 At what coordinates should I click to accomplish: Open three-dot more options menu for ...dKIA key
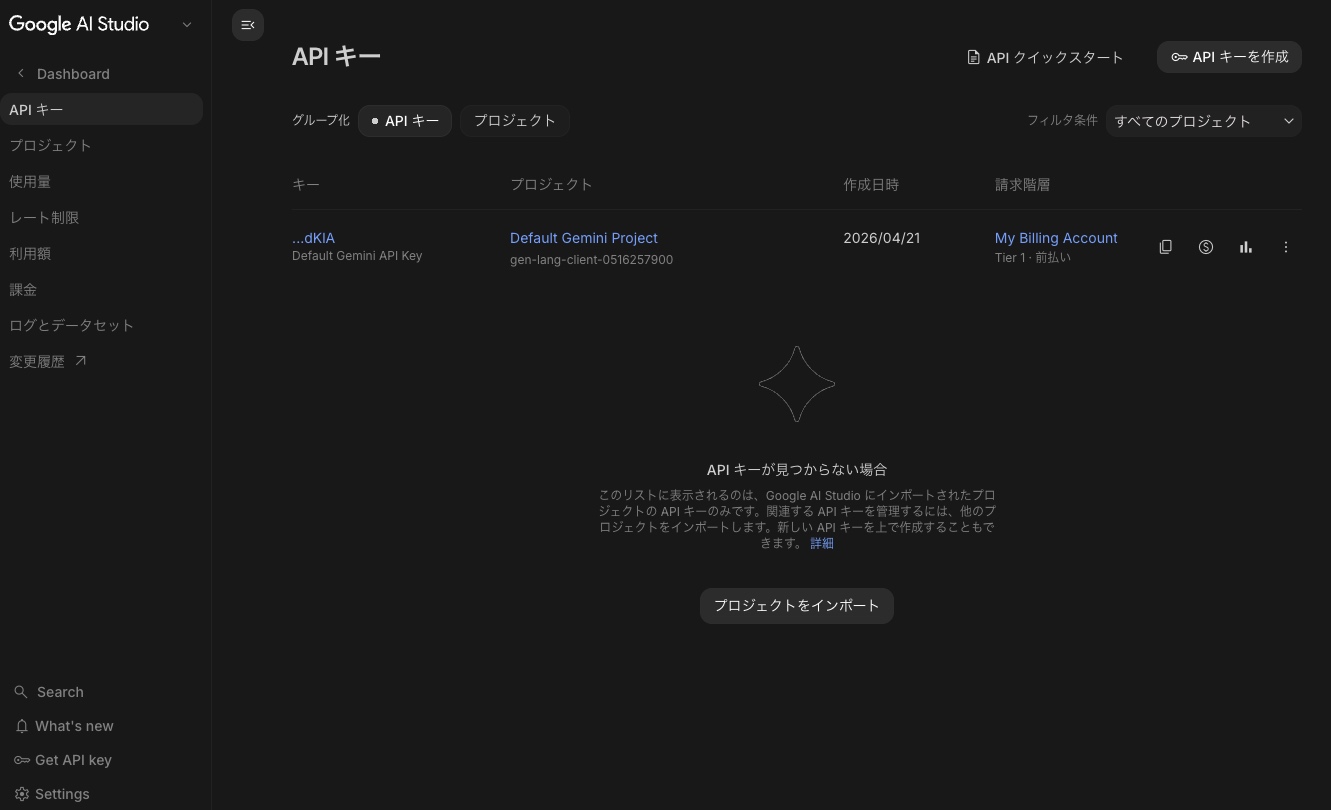tap(1286, 247)
